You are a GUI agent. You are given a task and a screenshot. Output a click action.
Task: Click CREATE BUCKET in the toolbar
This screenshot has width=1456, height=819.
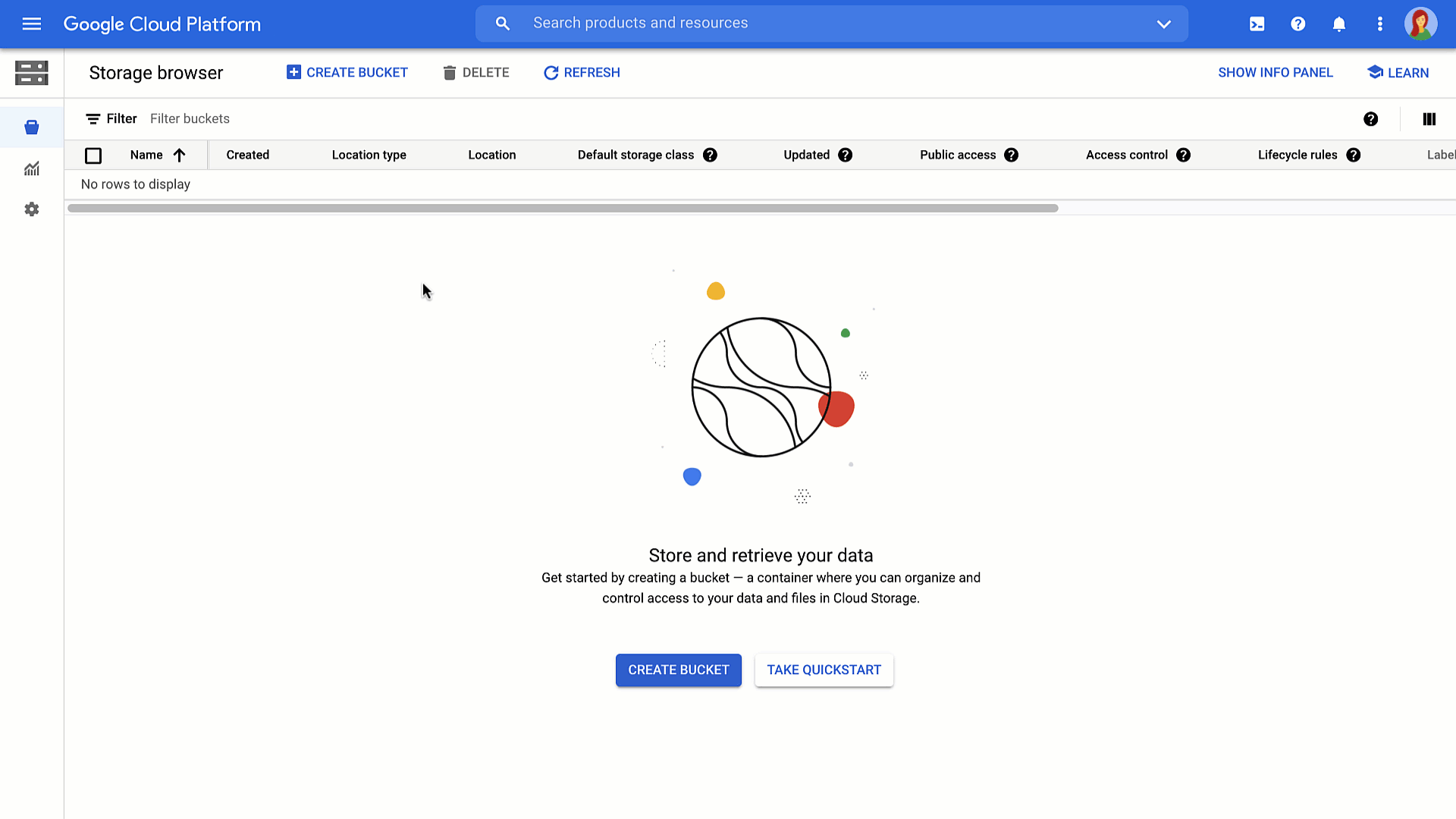347,72
